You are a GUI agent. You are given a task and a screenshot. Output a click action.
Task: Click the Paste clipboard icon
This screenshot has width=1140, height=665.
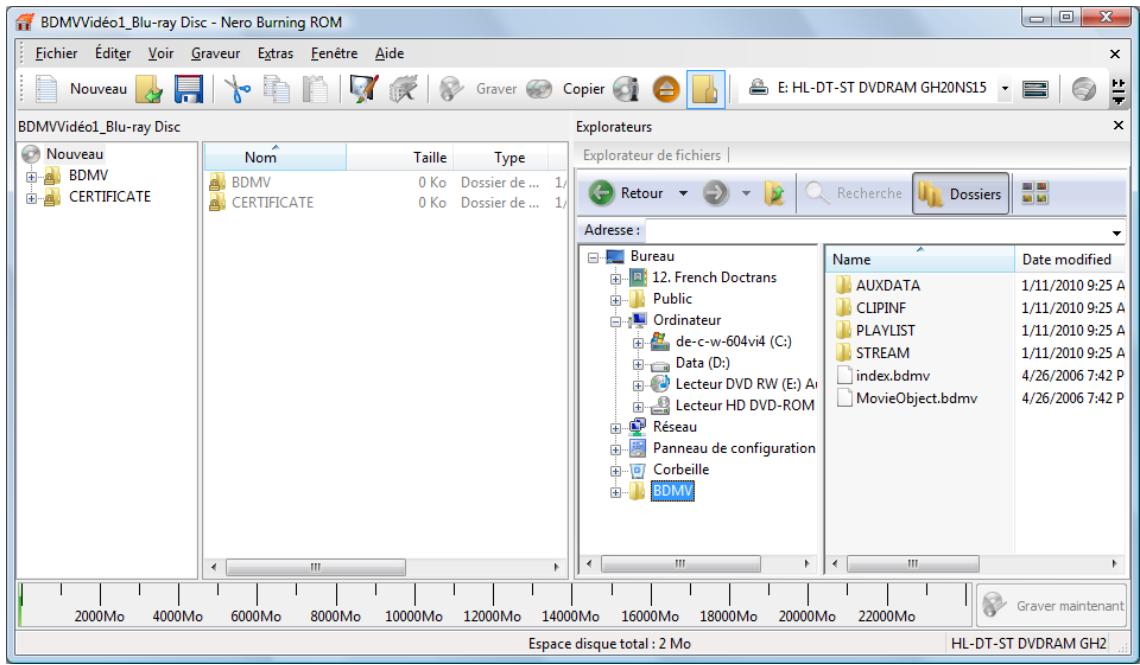(x=316, y=89)
